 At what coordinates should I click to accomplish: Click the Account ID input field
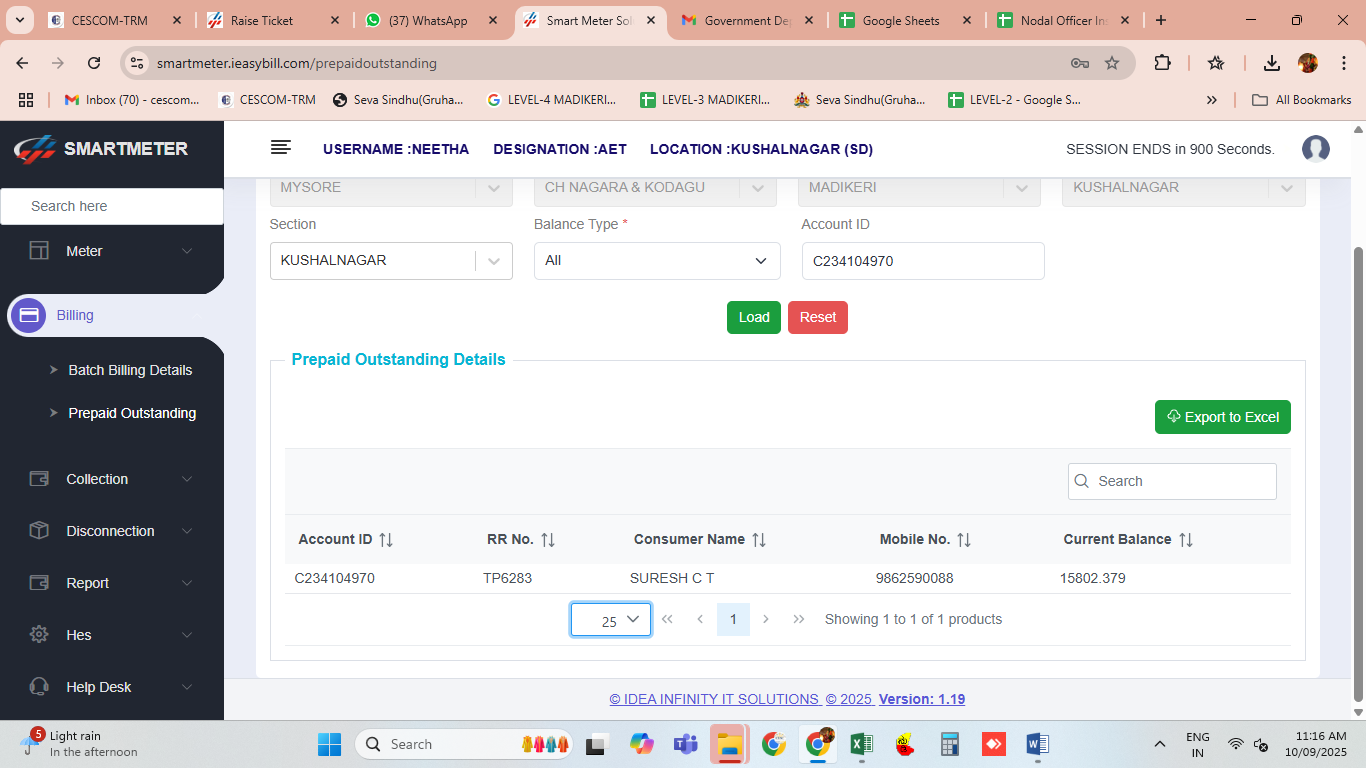923,261
